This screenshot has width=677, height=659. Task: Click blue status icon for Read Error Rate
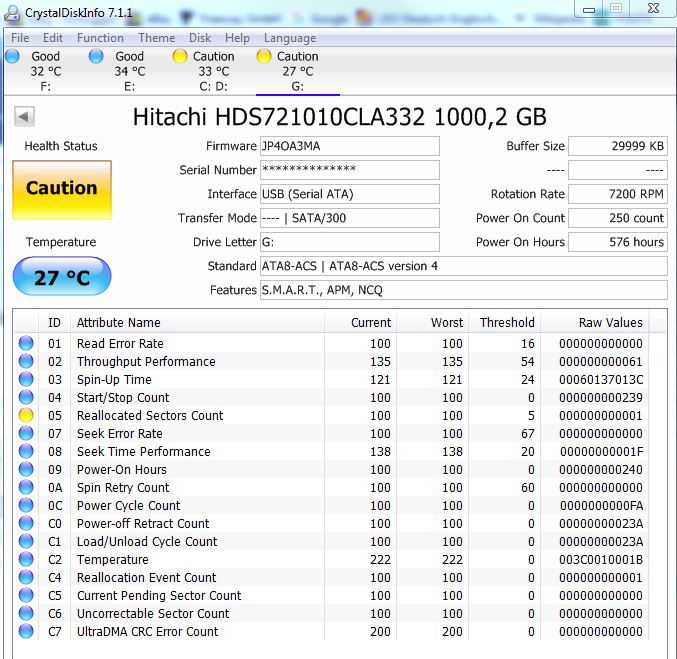26,343
